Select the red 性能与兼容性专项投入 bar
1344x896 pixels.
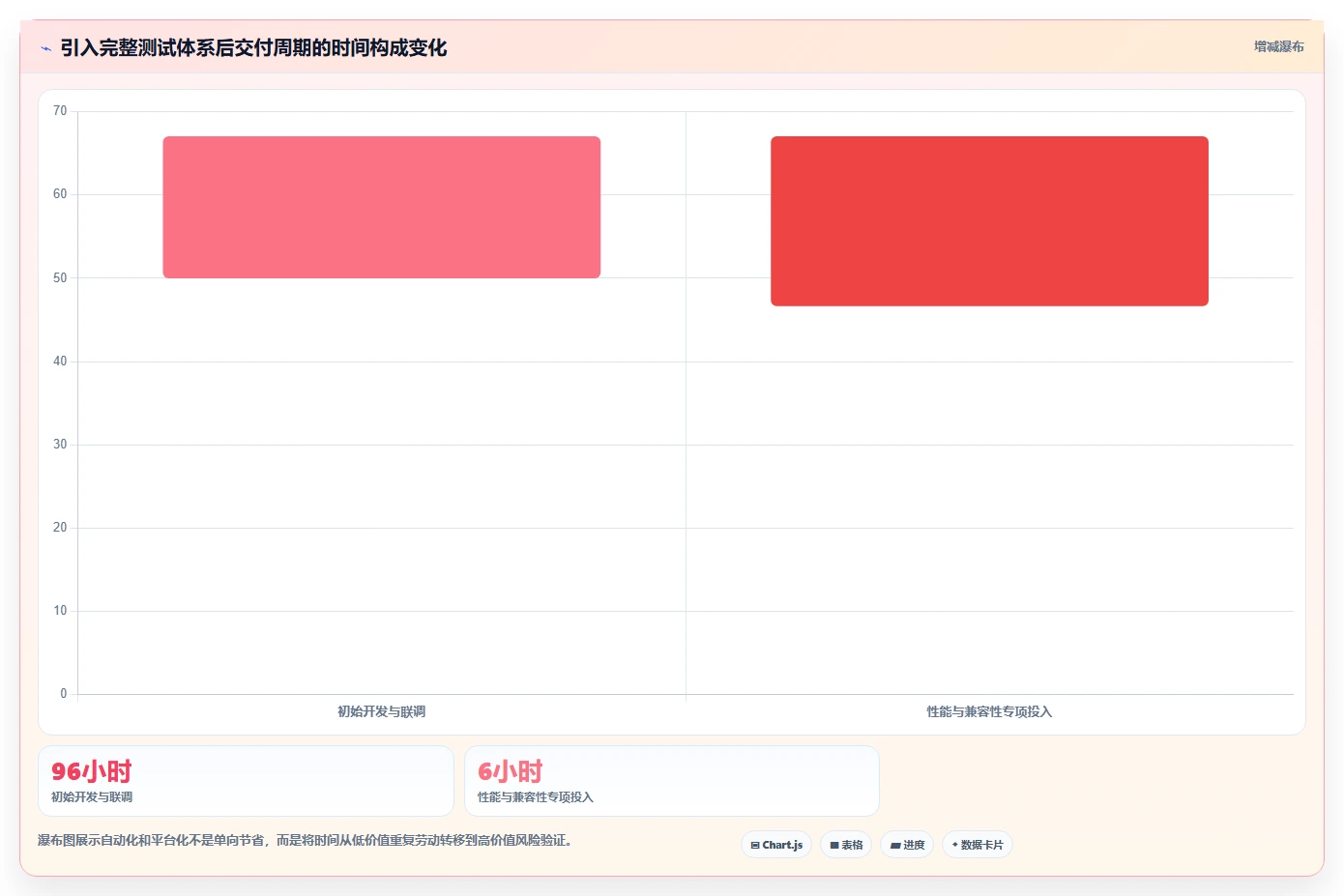pos(989,221)
